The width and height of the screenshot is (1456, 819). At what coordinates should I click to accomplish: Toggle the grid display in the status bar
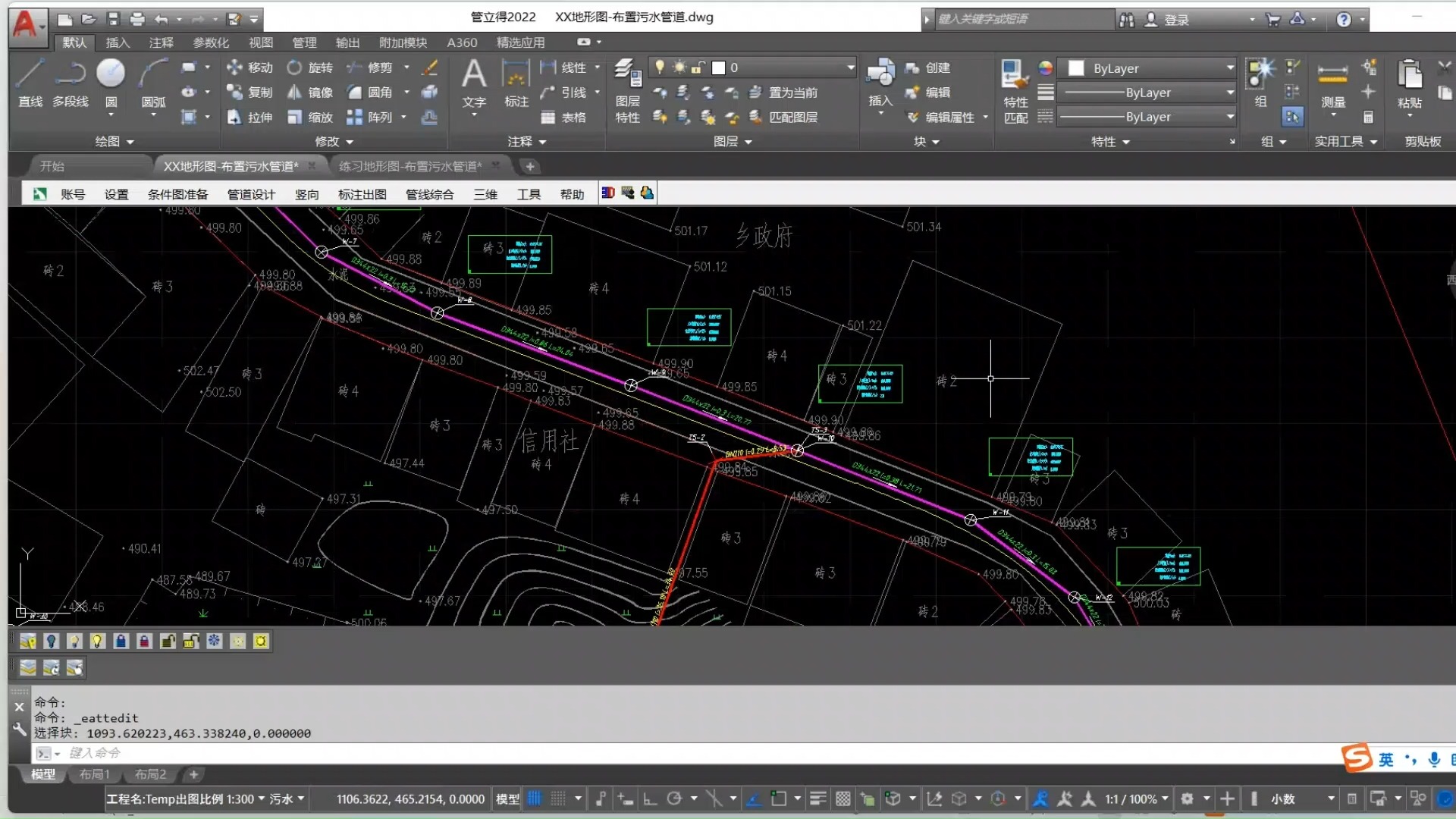[x=535, y=799]
